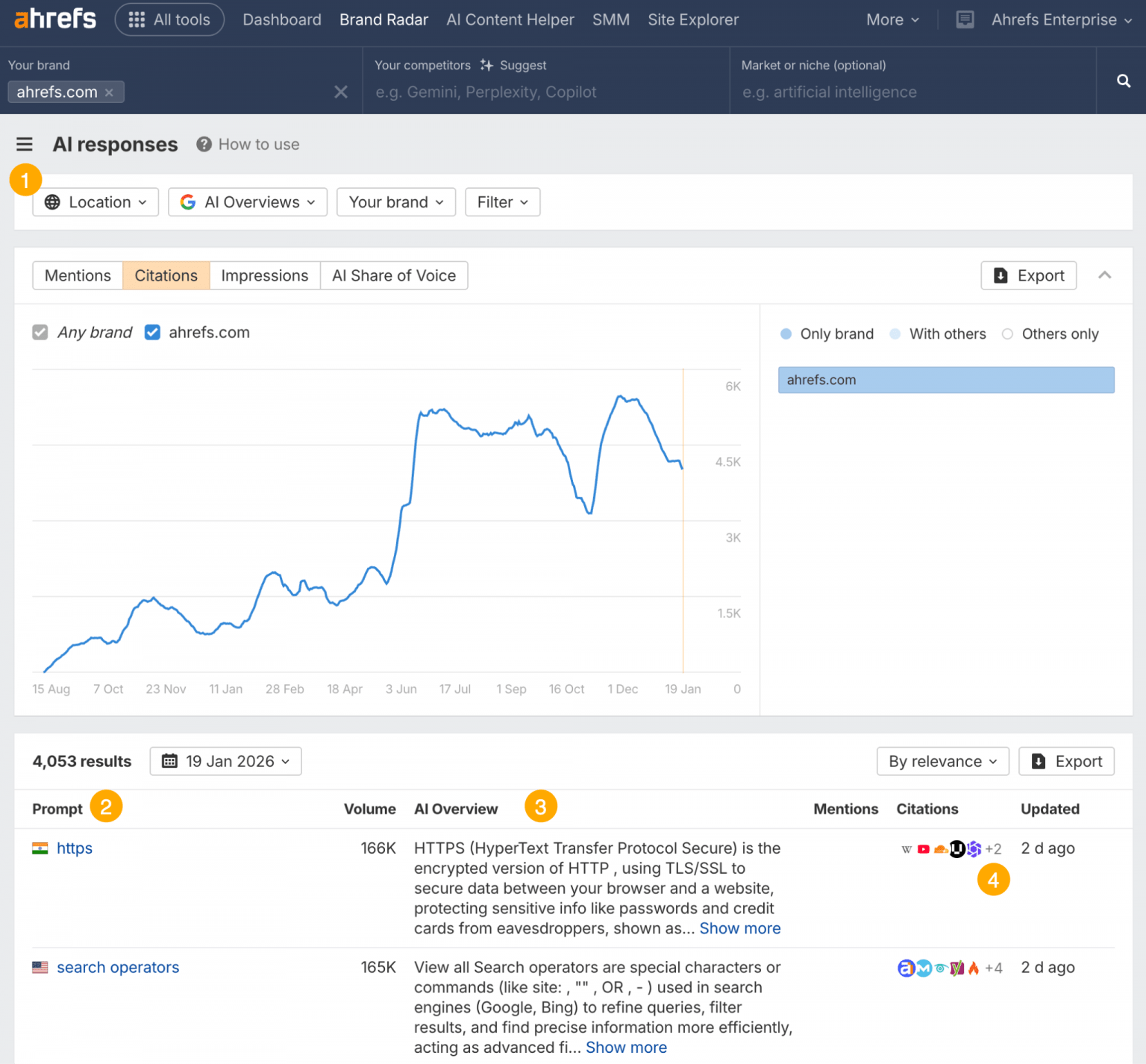Expand the AI Overviews selector
Screen dimensions: 1146x1064
tap(247, 201)
